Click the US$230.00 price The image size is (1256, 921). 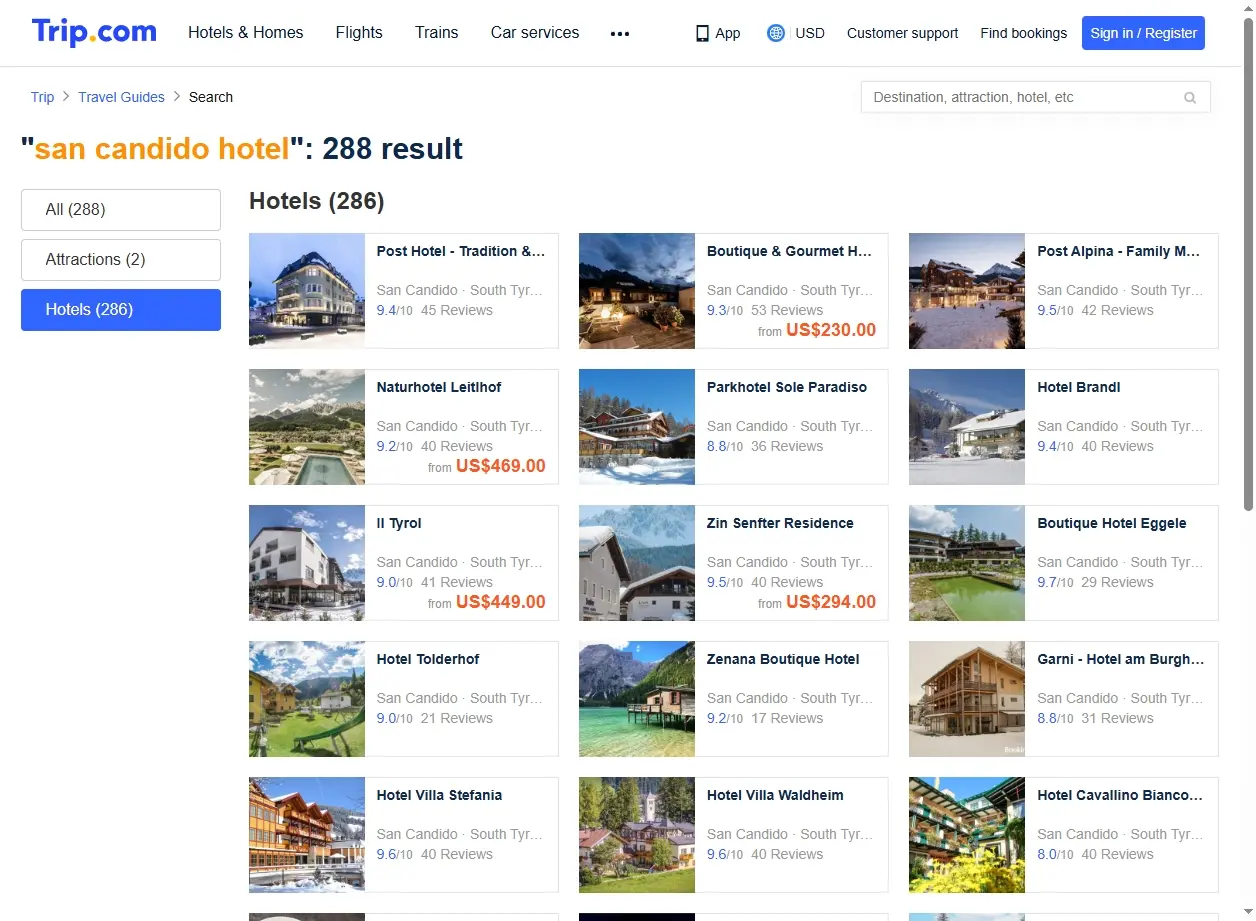831,330
